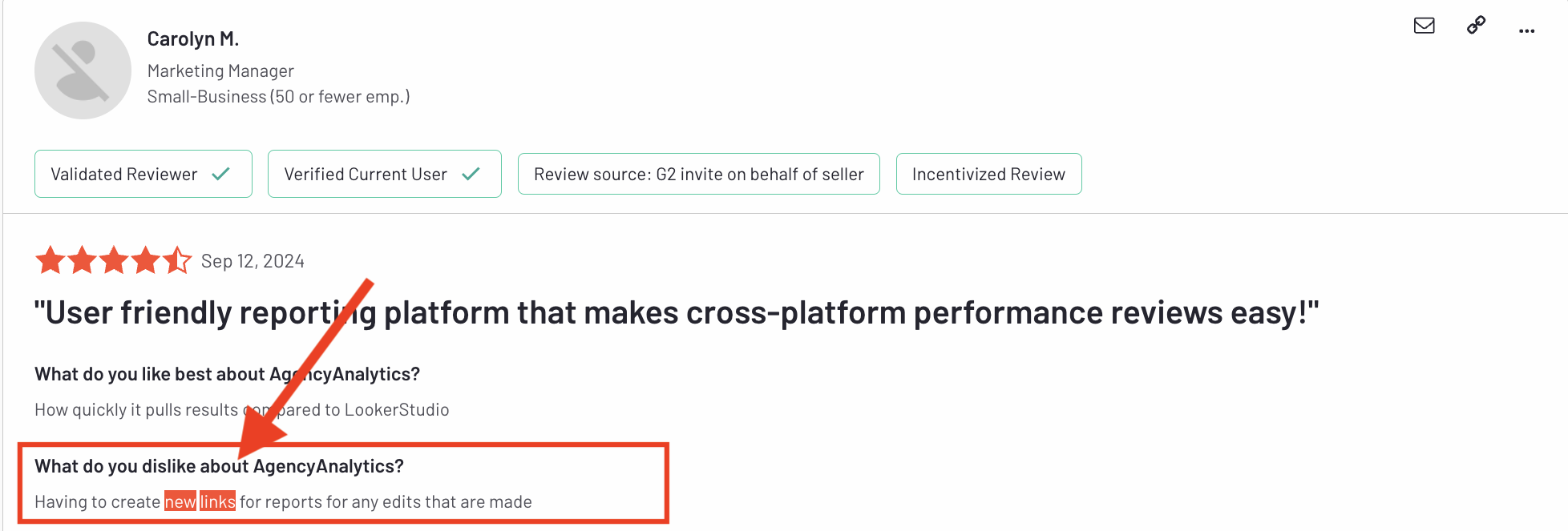Click the third star of the review rating

tap(113, 260)
